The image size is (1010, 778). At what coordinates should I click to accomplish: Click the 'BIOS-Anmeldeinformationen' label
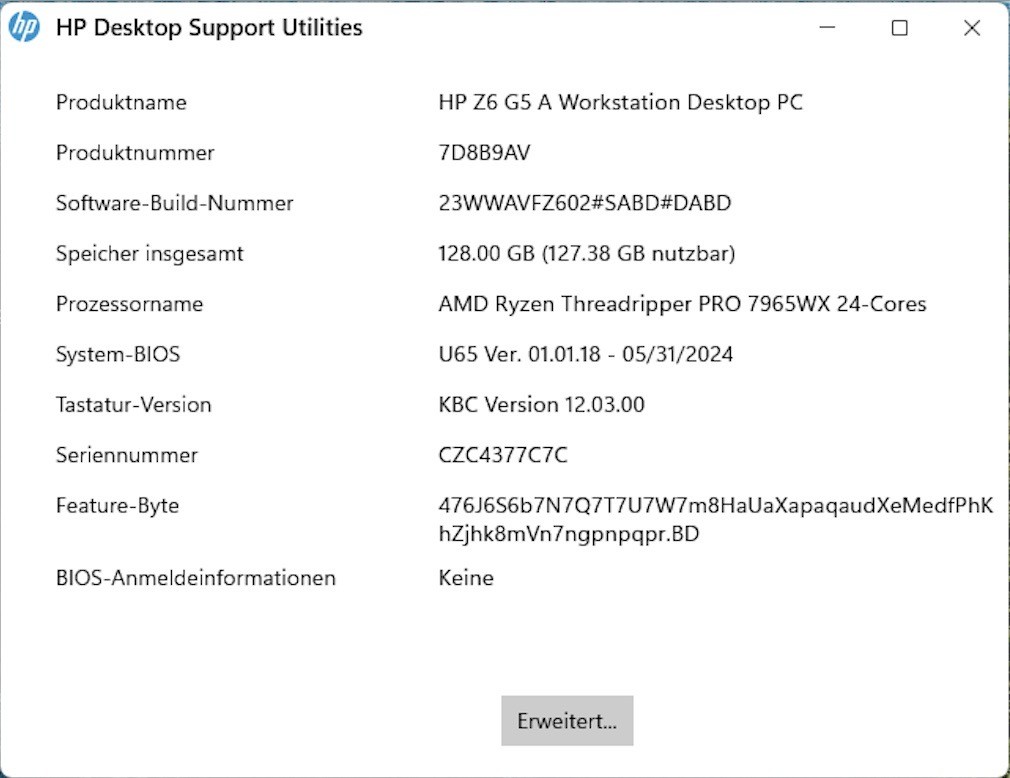point(196,578)
